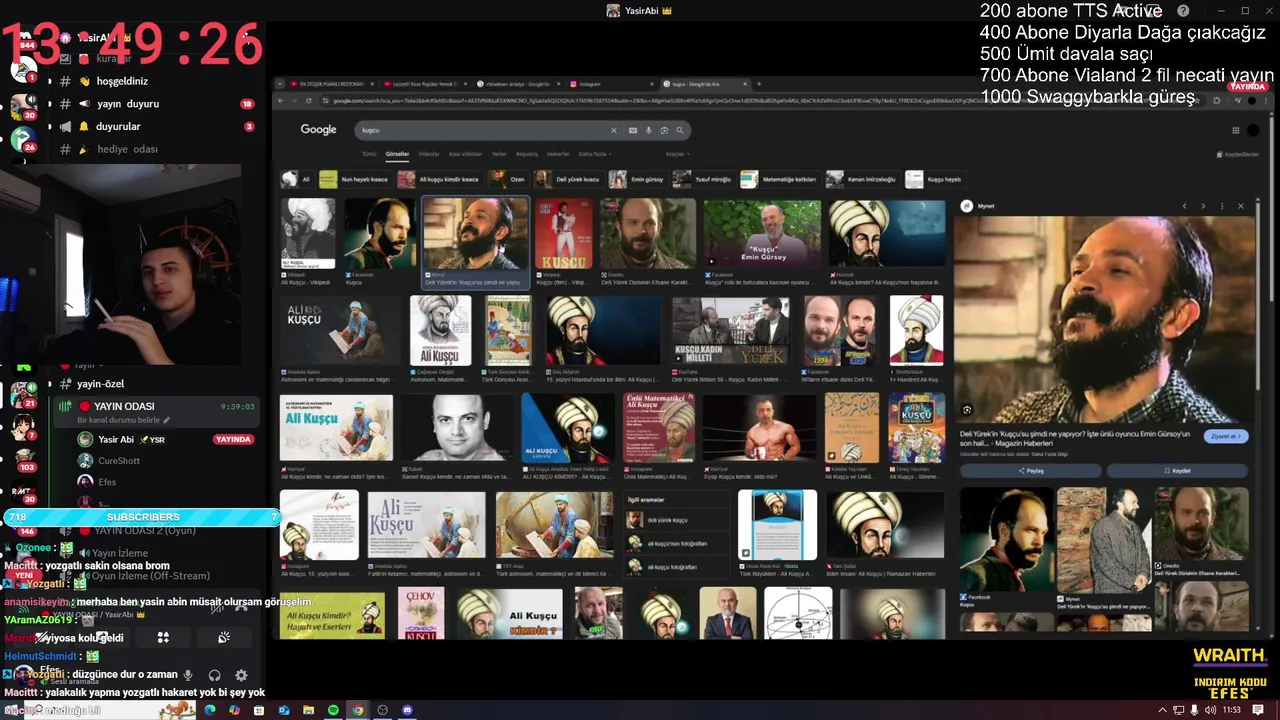
Task: Click the magnifier search button in Google
Action: pyautogui.click(x=679, y=130)
